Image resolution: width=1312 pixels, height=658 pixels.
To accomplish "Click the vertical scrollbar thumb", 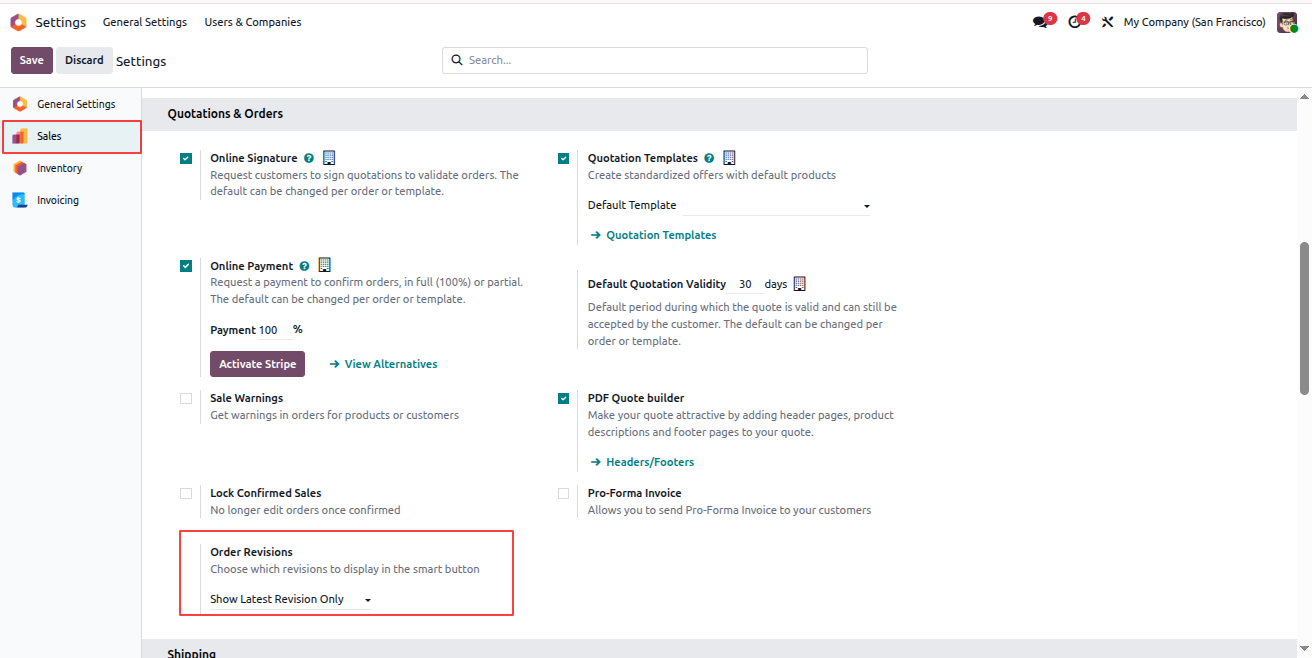I will coord(1304,318).
